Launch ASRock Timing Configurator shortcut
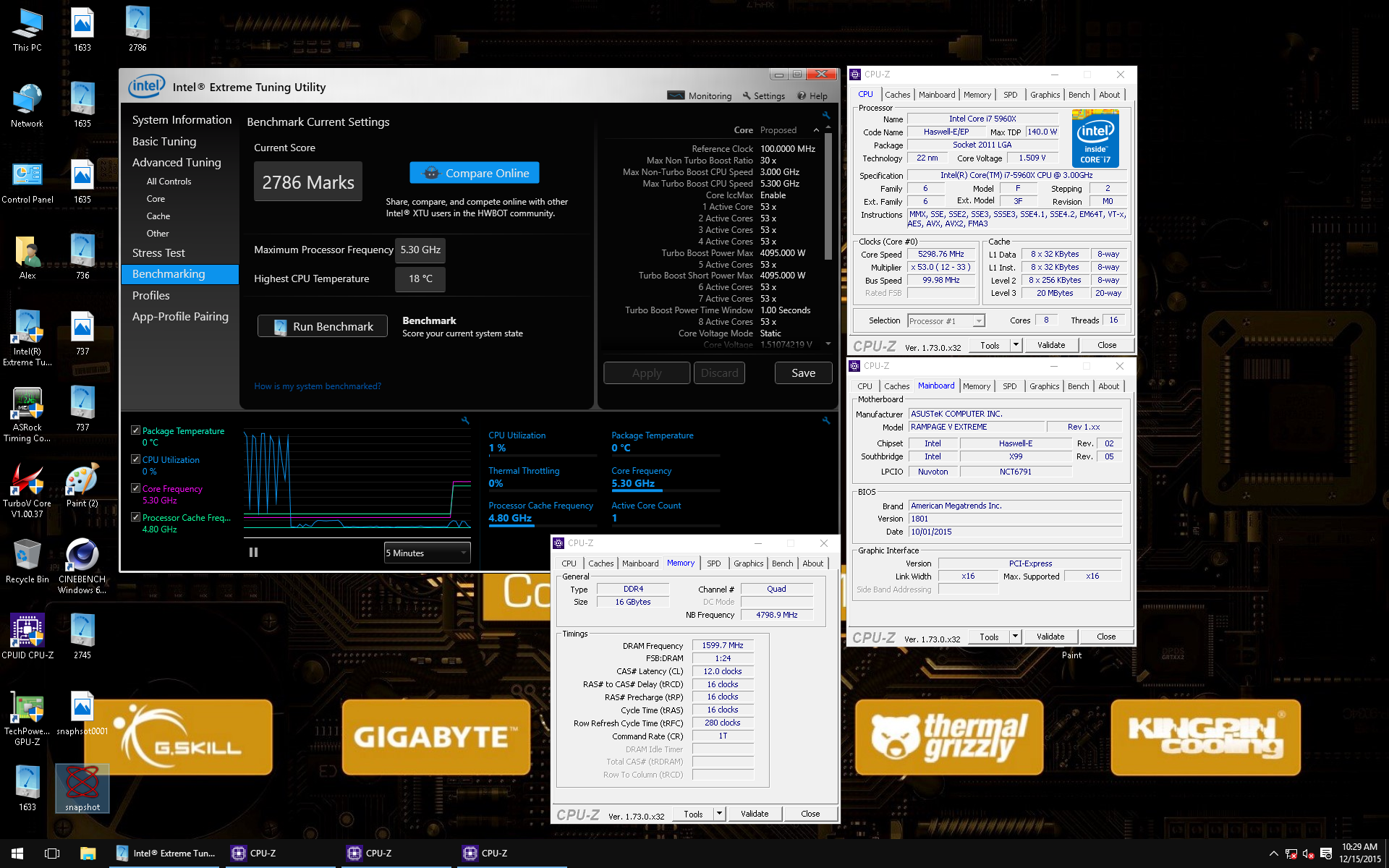The image size is (1389, 868). point(27,414)
